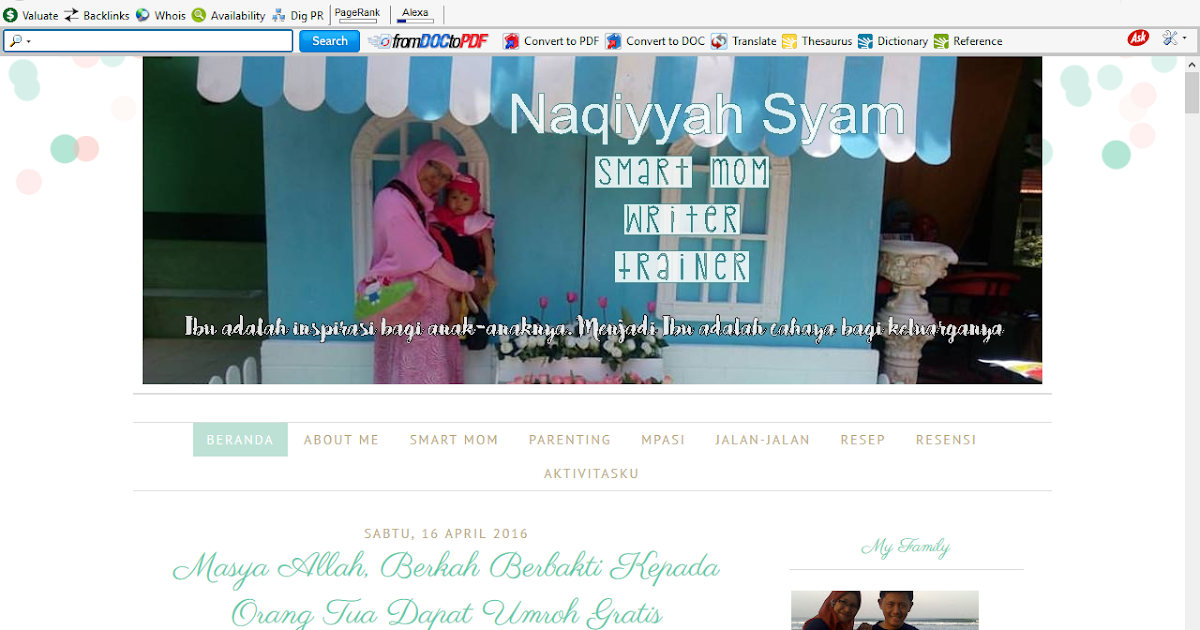
Task: Click the My Family sidebar heading
Action: pos(906,547)
